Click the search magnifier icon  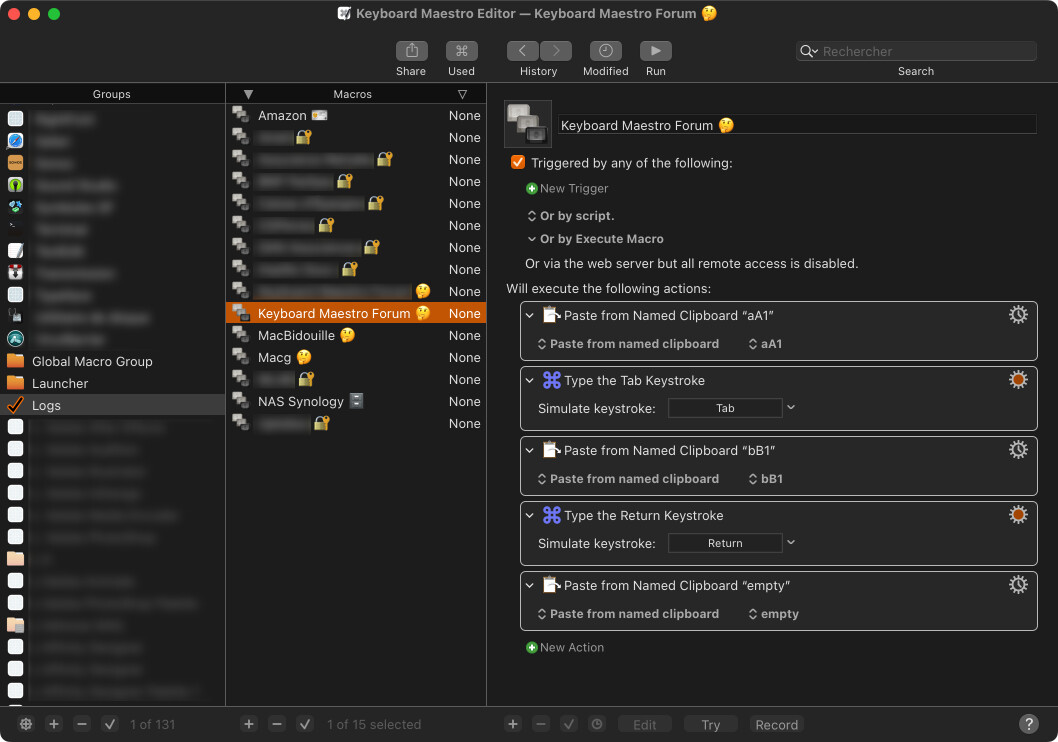click(808, 51)
